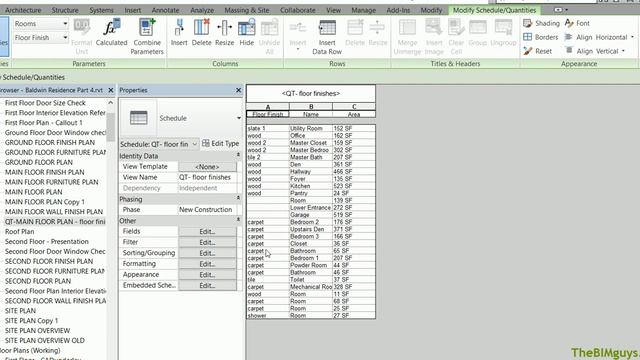Image resolution: width=640 pixels, height=360 pixels.
Task: Click Align Vertical tool
Action: pos(591,51)
